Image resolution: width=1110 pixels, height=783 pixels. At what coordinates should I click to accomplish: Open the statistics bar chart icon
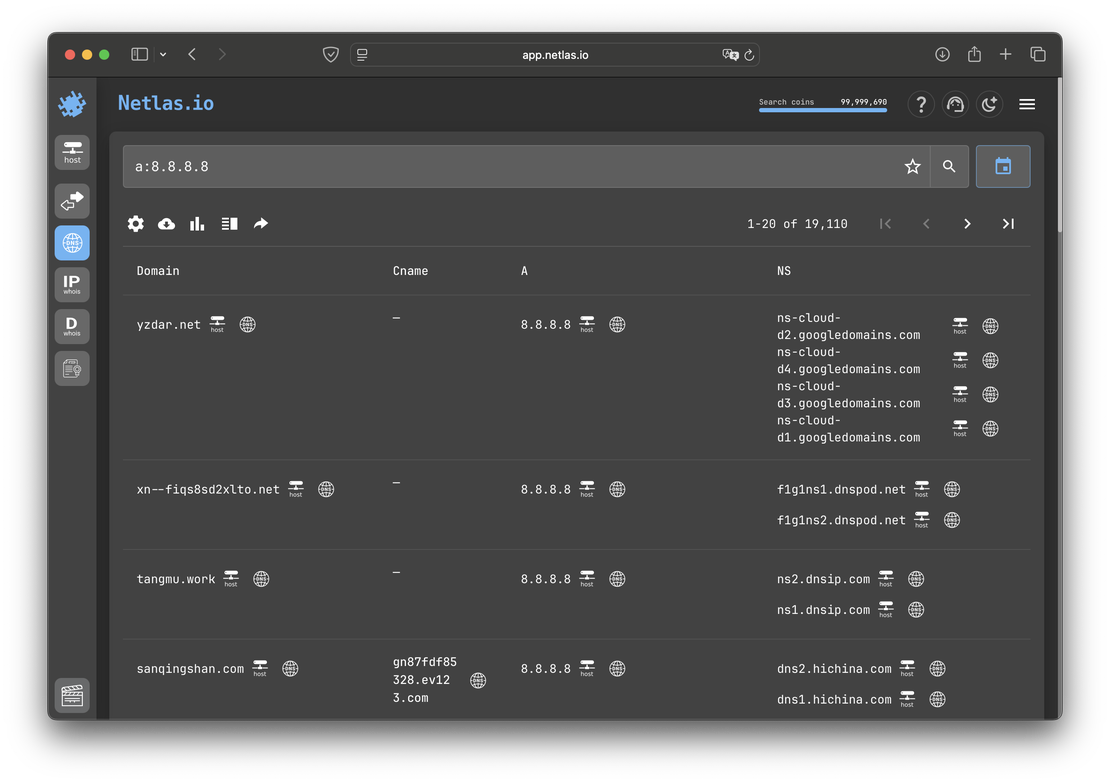tap(198, 224)
